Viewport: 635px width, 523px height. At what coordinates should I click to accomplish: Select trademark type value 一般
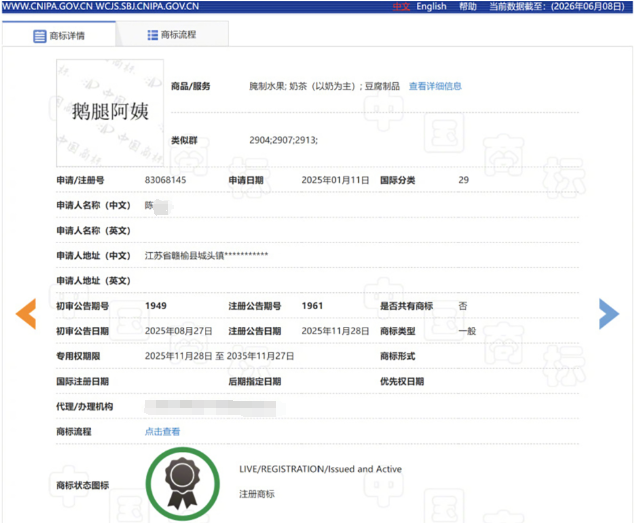pyautogui.click(x=467, y=331)
